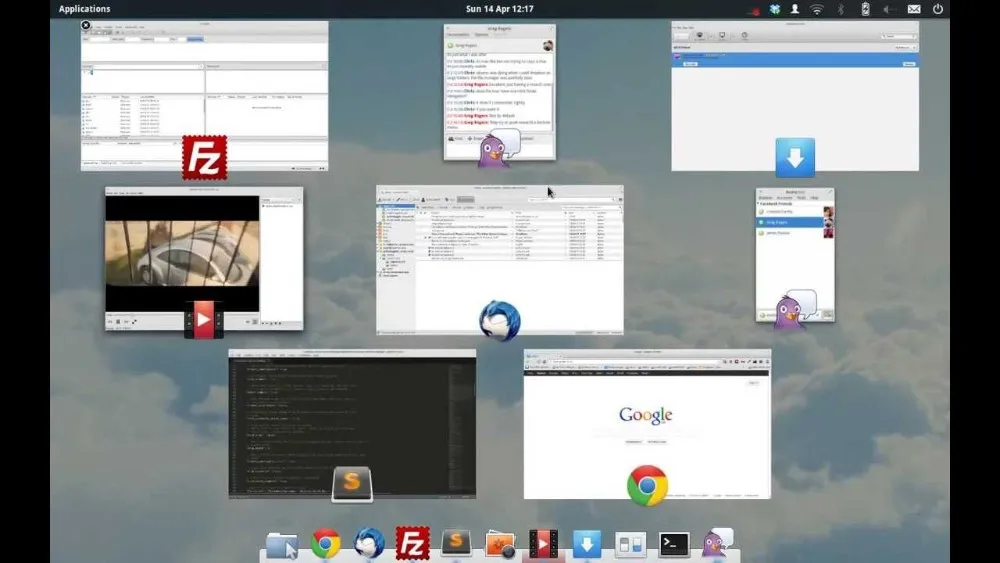Open the Applications menu
The height and width of the screenshot is (563, 1000).
coord(84,9)
